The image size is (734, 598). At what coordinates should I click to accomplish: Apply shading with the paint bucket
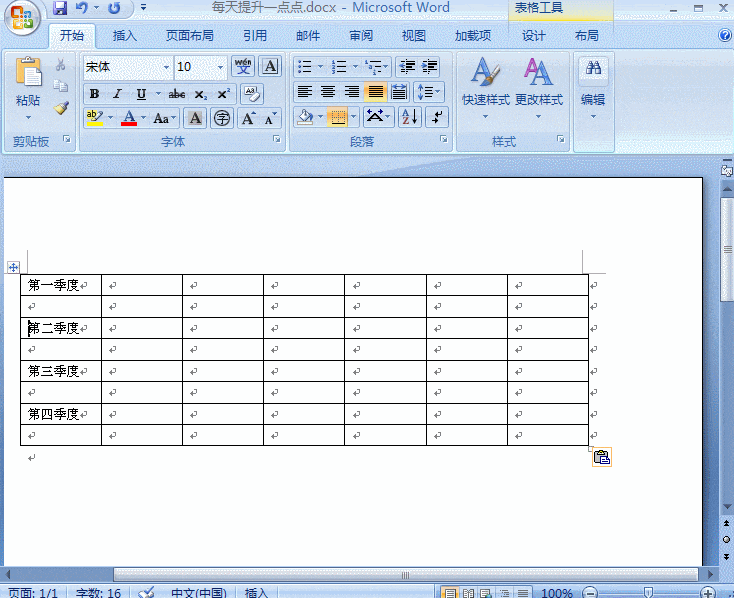click(x=305, y=118)
